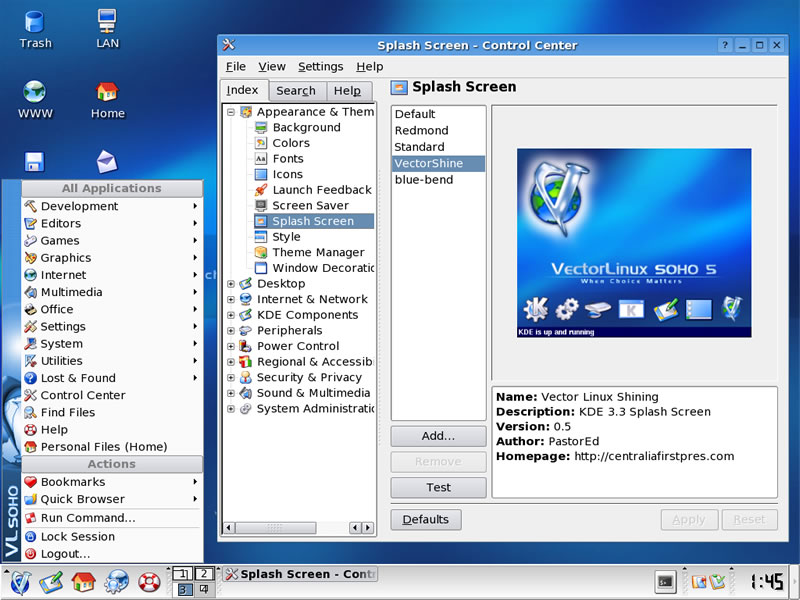Expand the Power Control branch

(231, 346)
